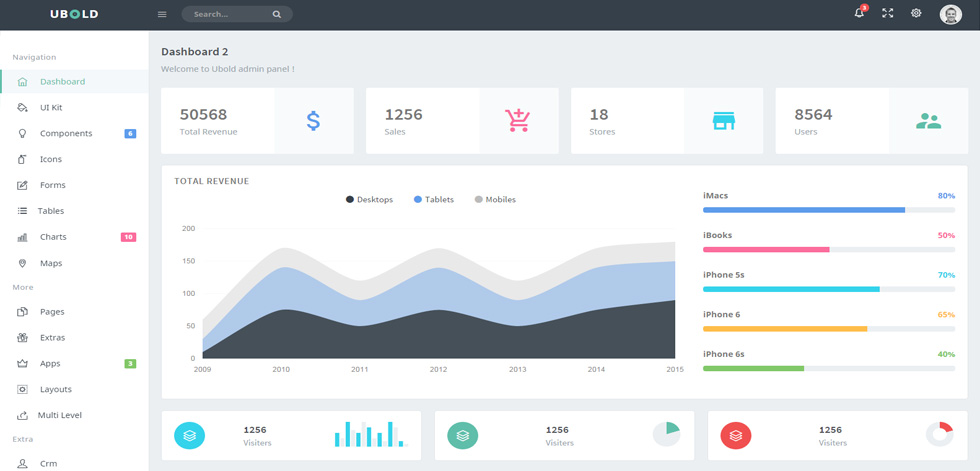Open the Extras menu entry
Viewport: 980px width, 471px height.
pyautogui.click(x=74, y=338)
